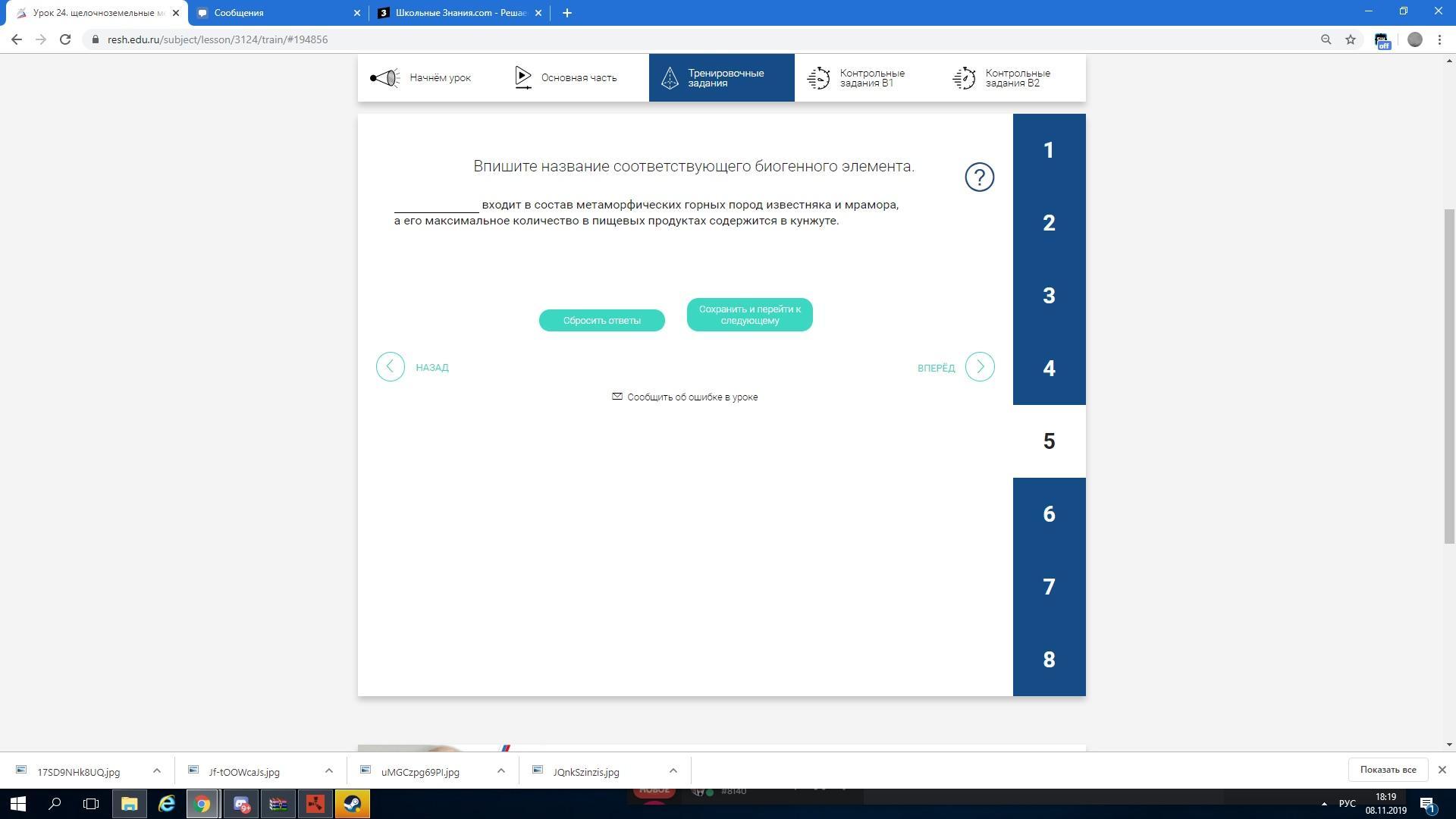Open File Explorer from the taskbar

coord(129,804)
